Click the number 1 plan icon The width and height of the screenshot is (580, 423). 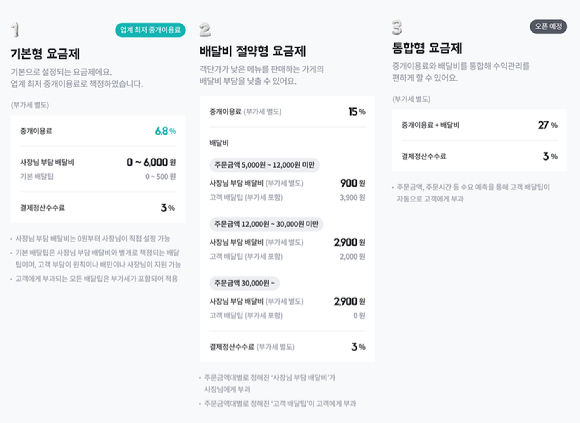[15, 30]
